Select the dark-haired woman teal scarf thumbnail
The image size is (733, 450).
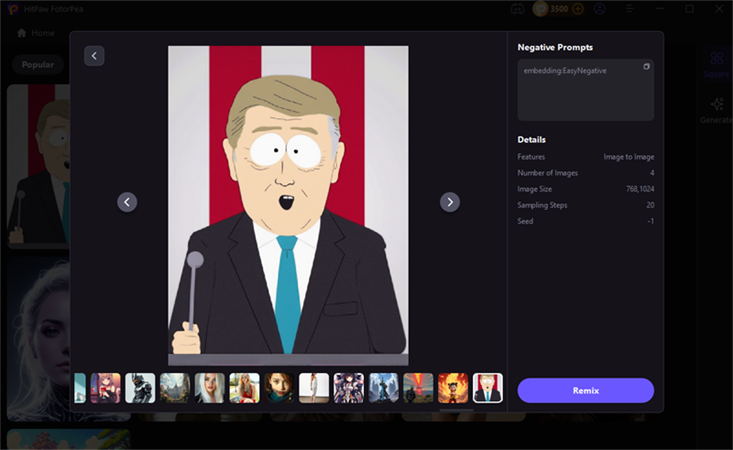tap(279, 388)
